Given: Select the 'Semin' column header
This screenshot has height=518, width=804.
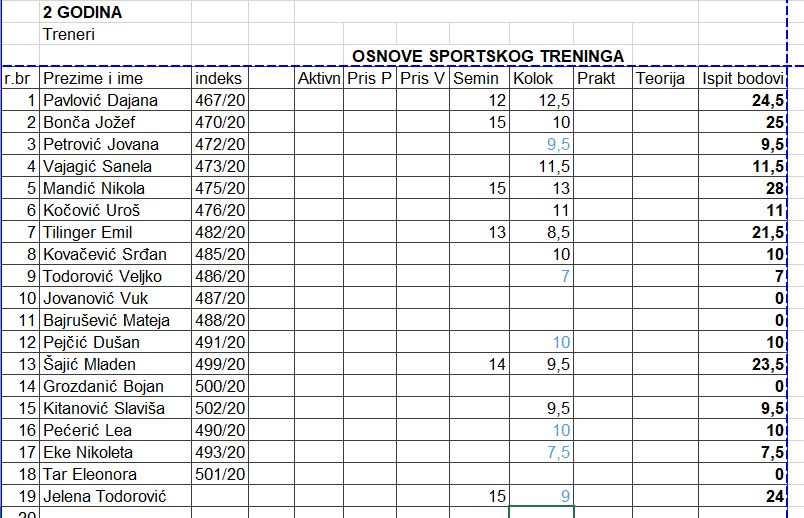Looking at the screenshot, I should (477, 78).
